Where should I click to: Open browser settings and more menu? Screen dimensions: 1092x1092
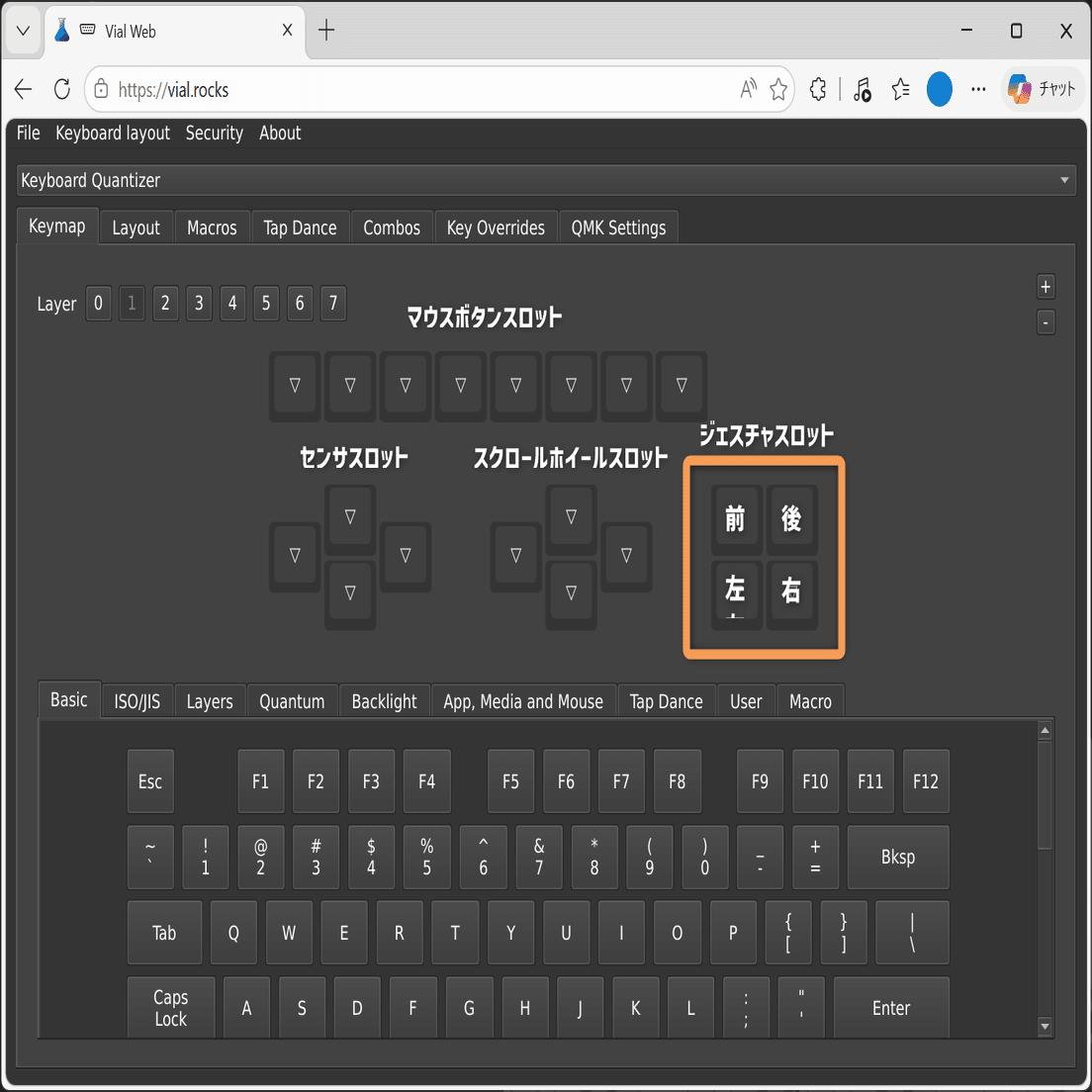(978, 89)
